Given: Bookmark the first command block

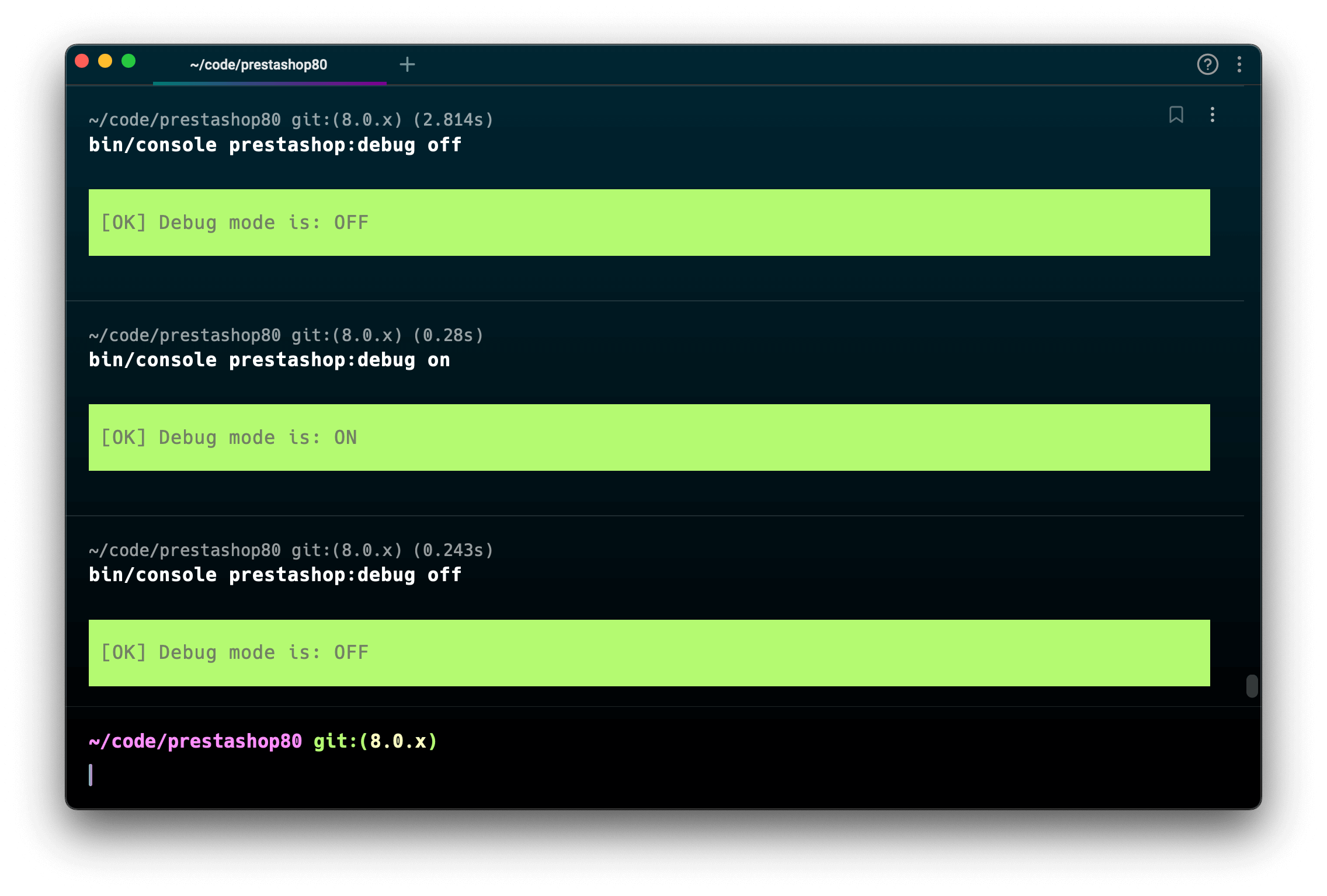Looking at the screenshot, I should point(1176,114).
